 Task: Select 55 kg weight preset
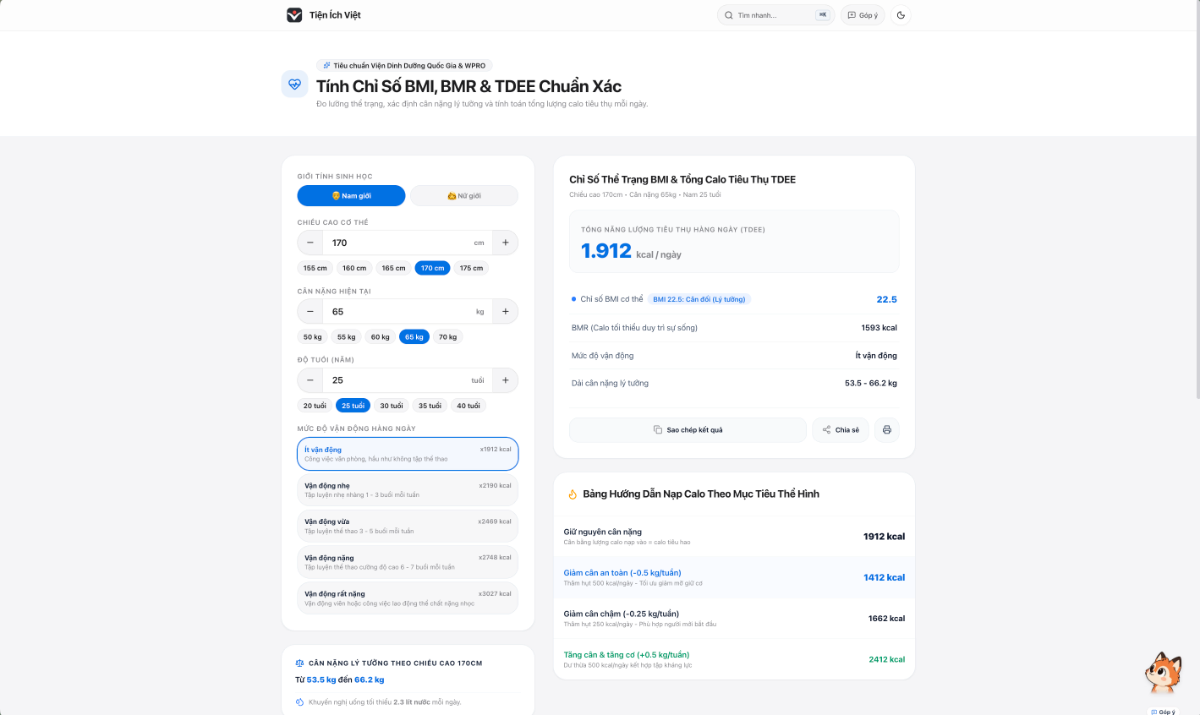coord(346,337)
